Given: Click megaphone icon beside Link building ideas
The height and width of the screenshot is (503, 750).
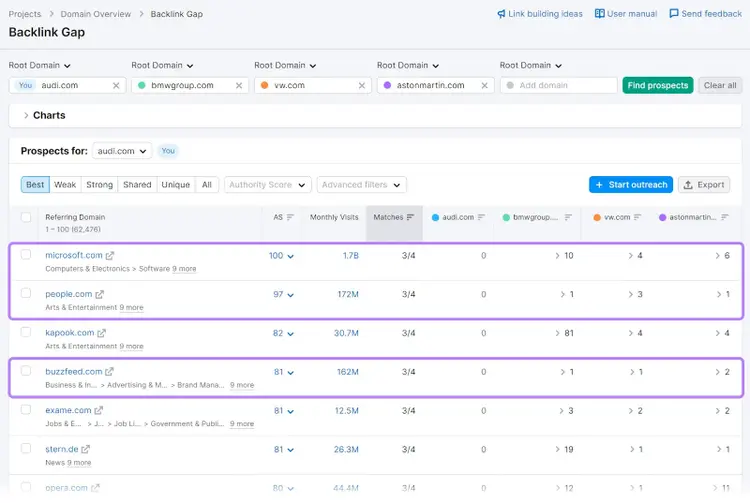Looking at the screenshot, I should [501, 14].
